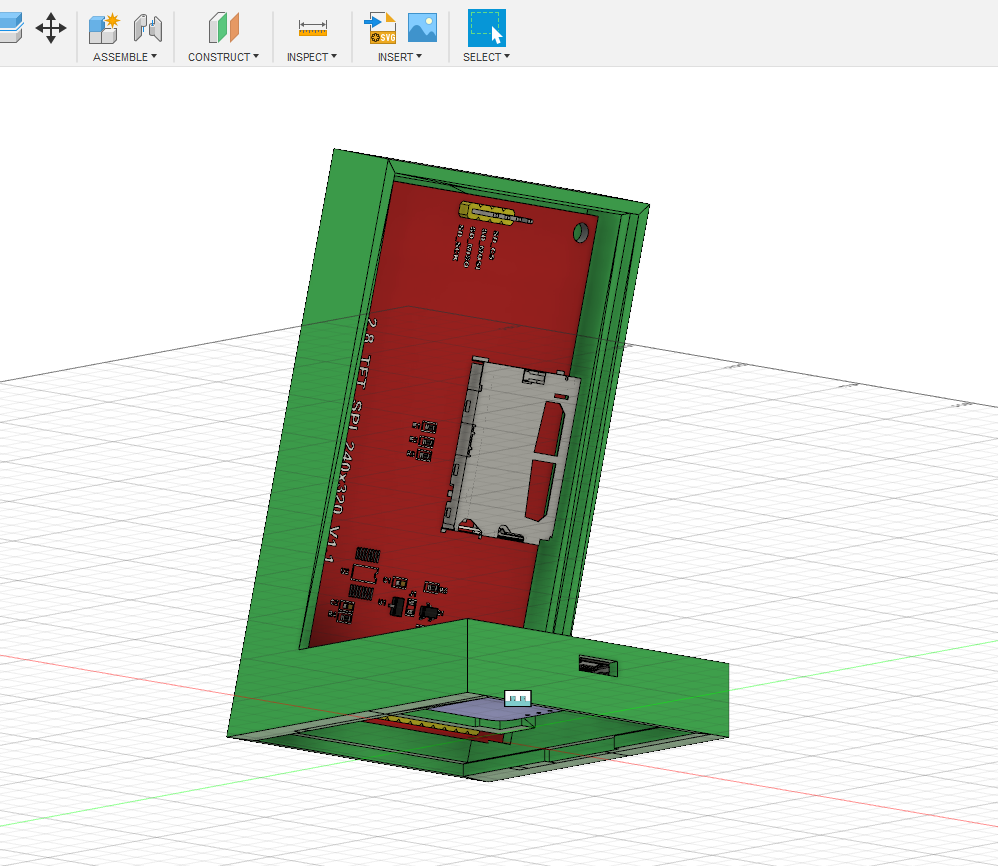The width and height of the screenshot is (998, 866).
Task: Expand the ASSEMBLE dropdown menu
Action: click(125, 57)
